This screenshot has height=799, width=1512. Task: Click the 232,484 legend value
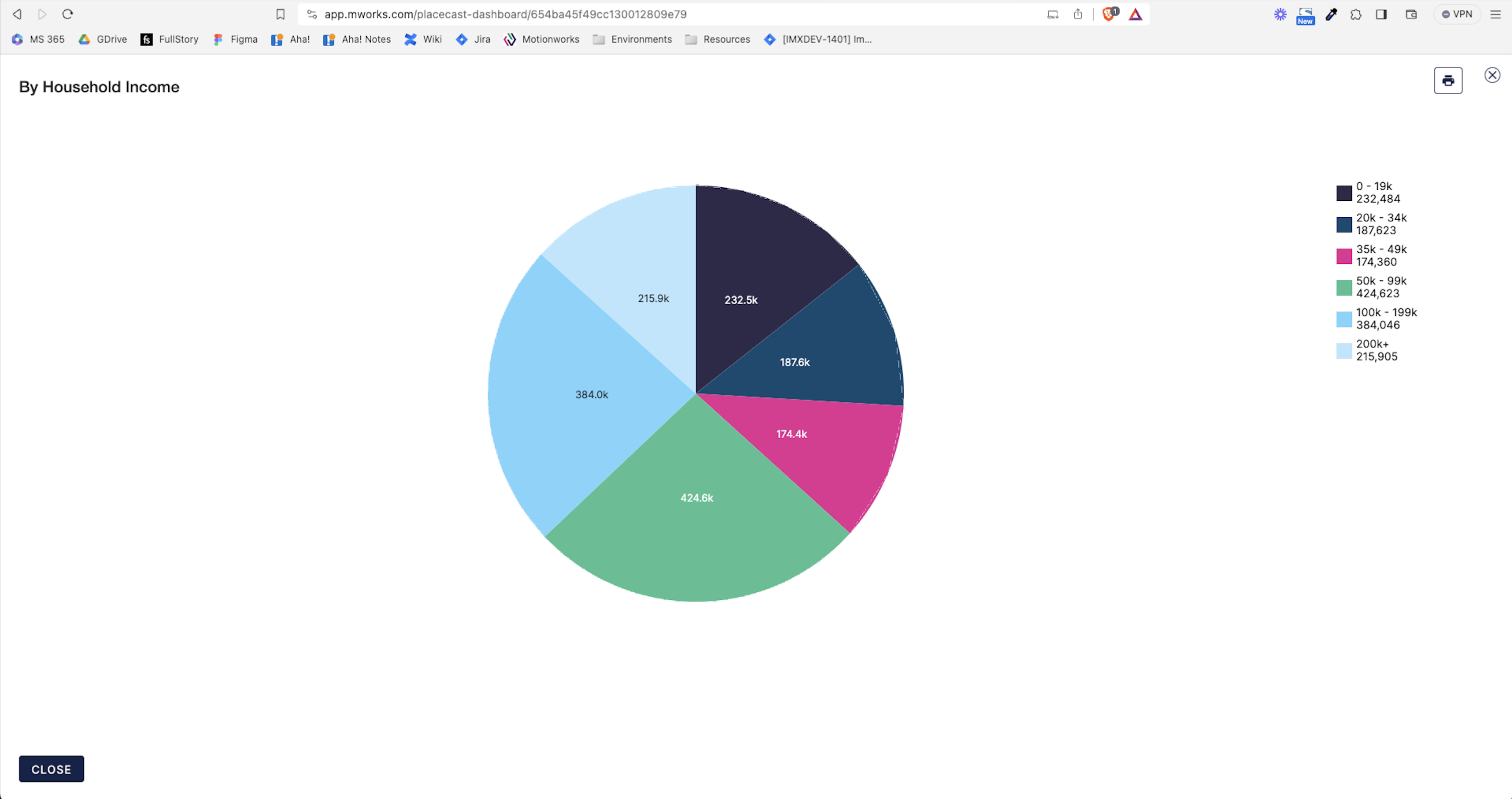pyautogui.click(x=1377, y=199)
